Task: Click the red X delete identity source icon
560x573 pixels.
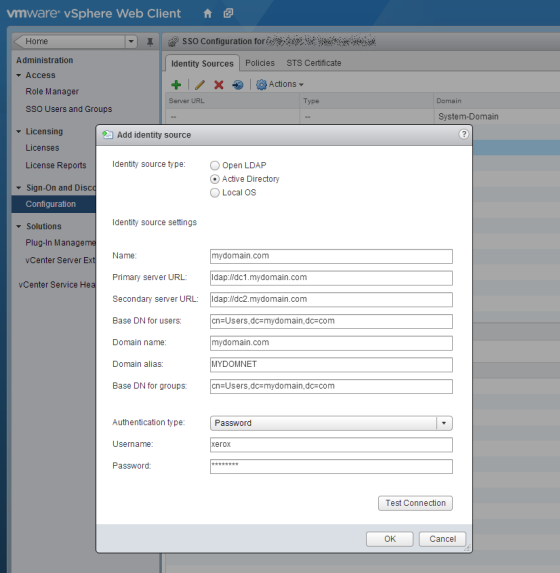Action: point(219,85)
